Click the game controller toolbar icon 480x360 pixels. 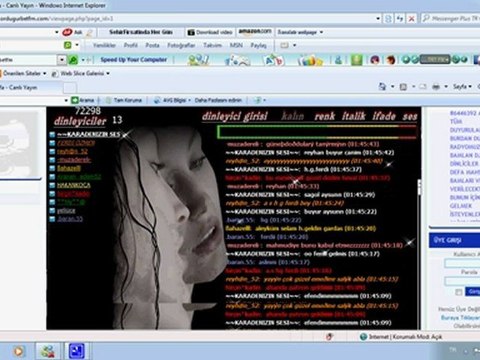pos(237,60)
